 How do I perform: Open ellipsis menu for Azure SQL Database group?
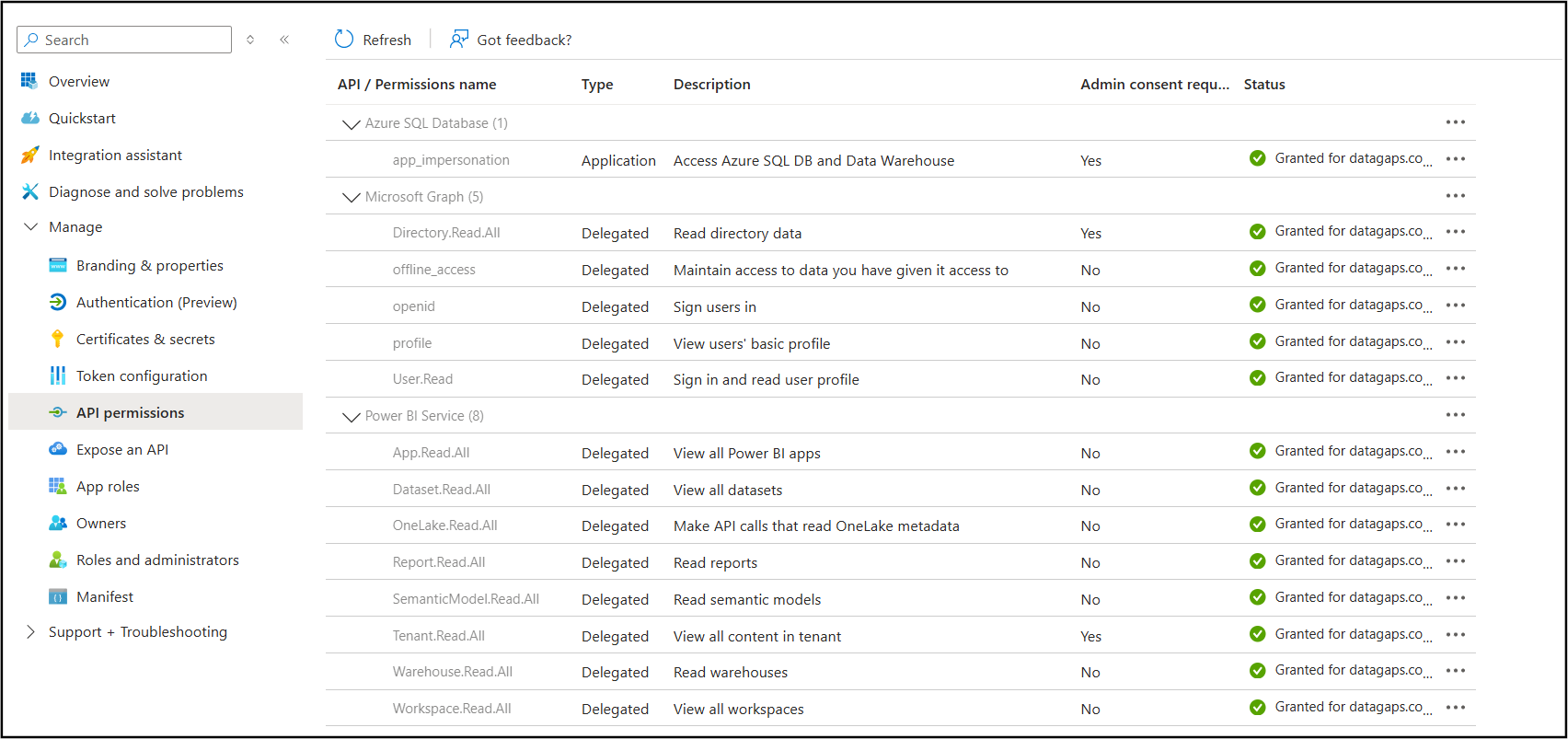pyautogui.click(x=1456, y=122)
